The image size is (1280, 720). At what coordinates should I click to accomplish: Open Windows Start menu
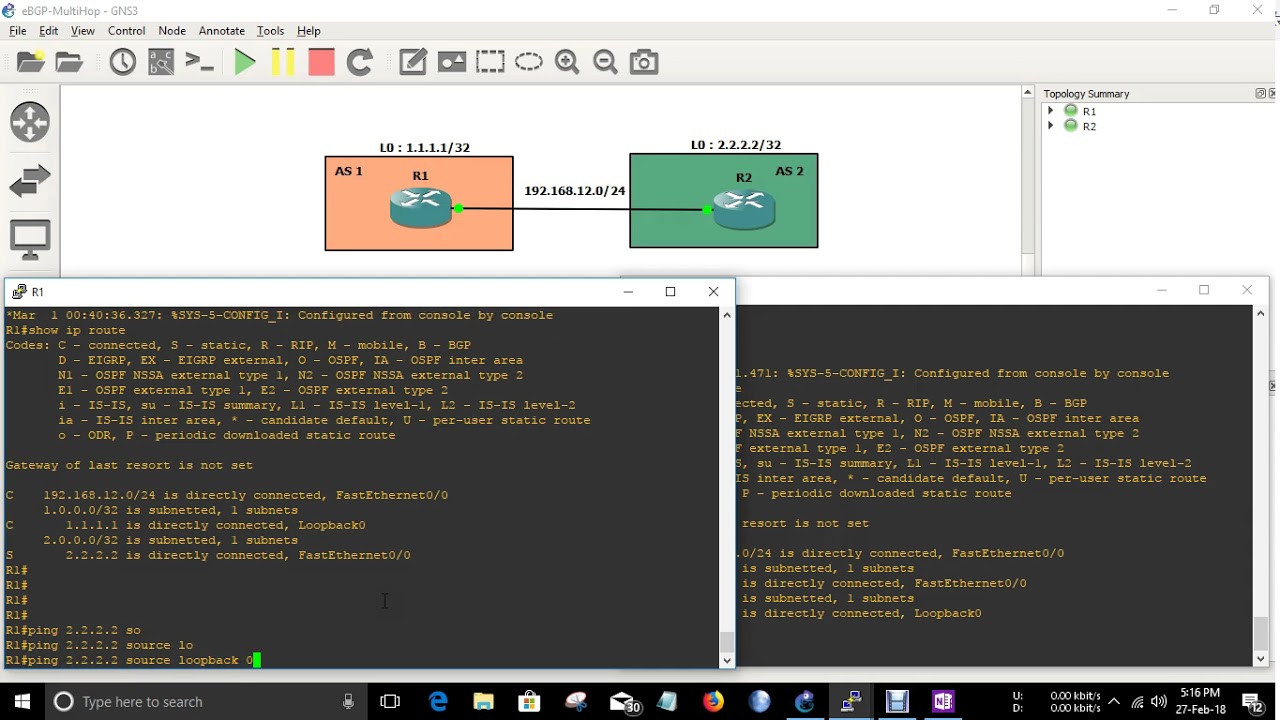tap(22, 701)
